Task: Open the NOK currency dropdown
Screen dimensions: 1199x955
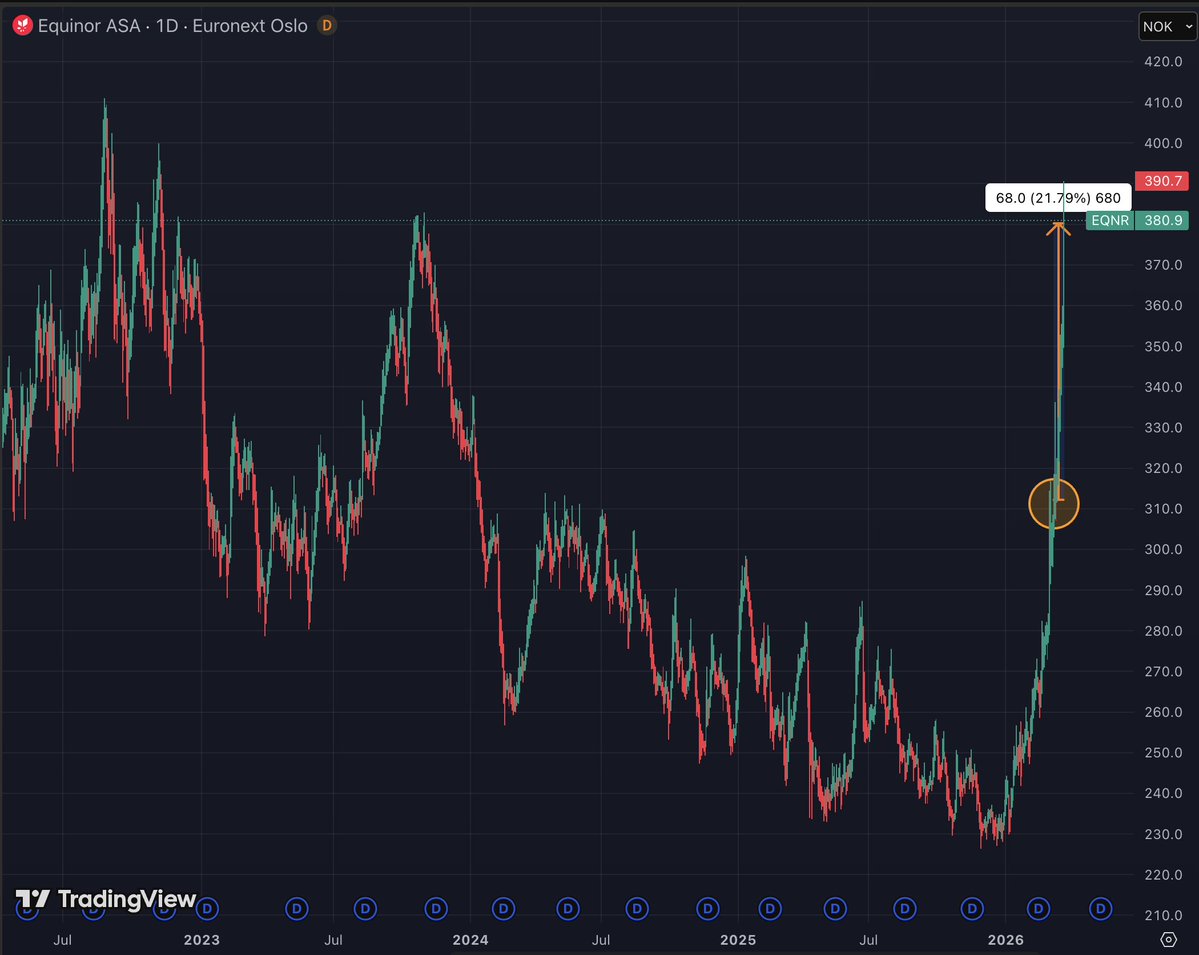Action: tap(1168, 27)
